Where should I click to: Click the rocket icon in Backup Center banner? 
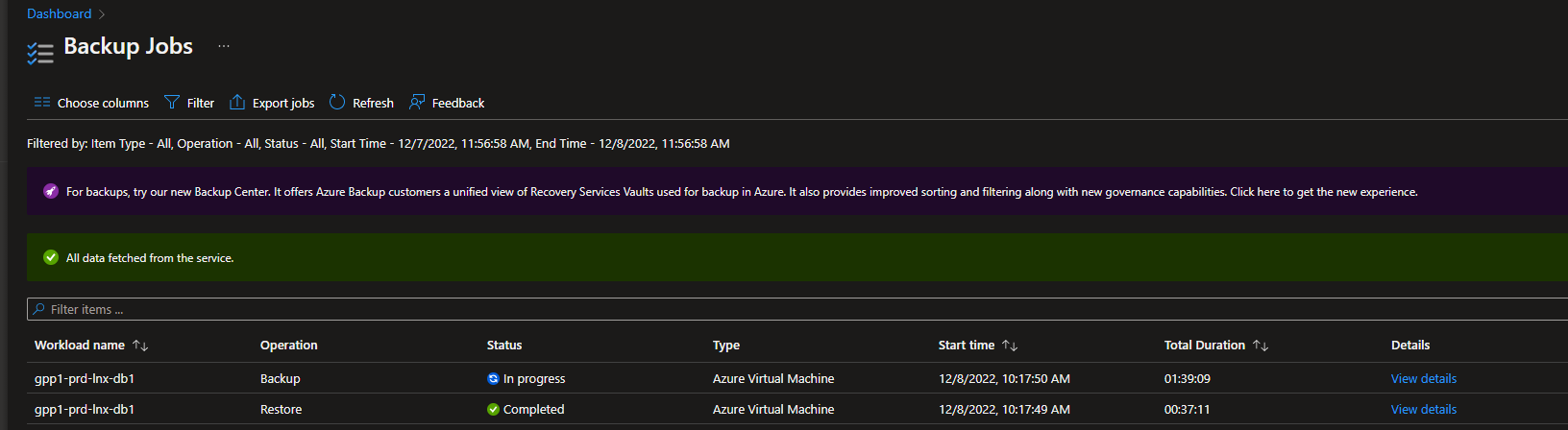51,191
